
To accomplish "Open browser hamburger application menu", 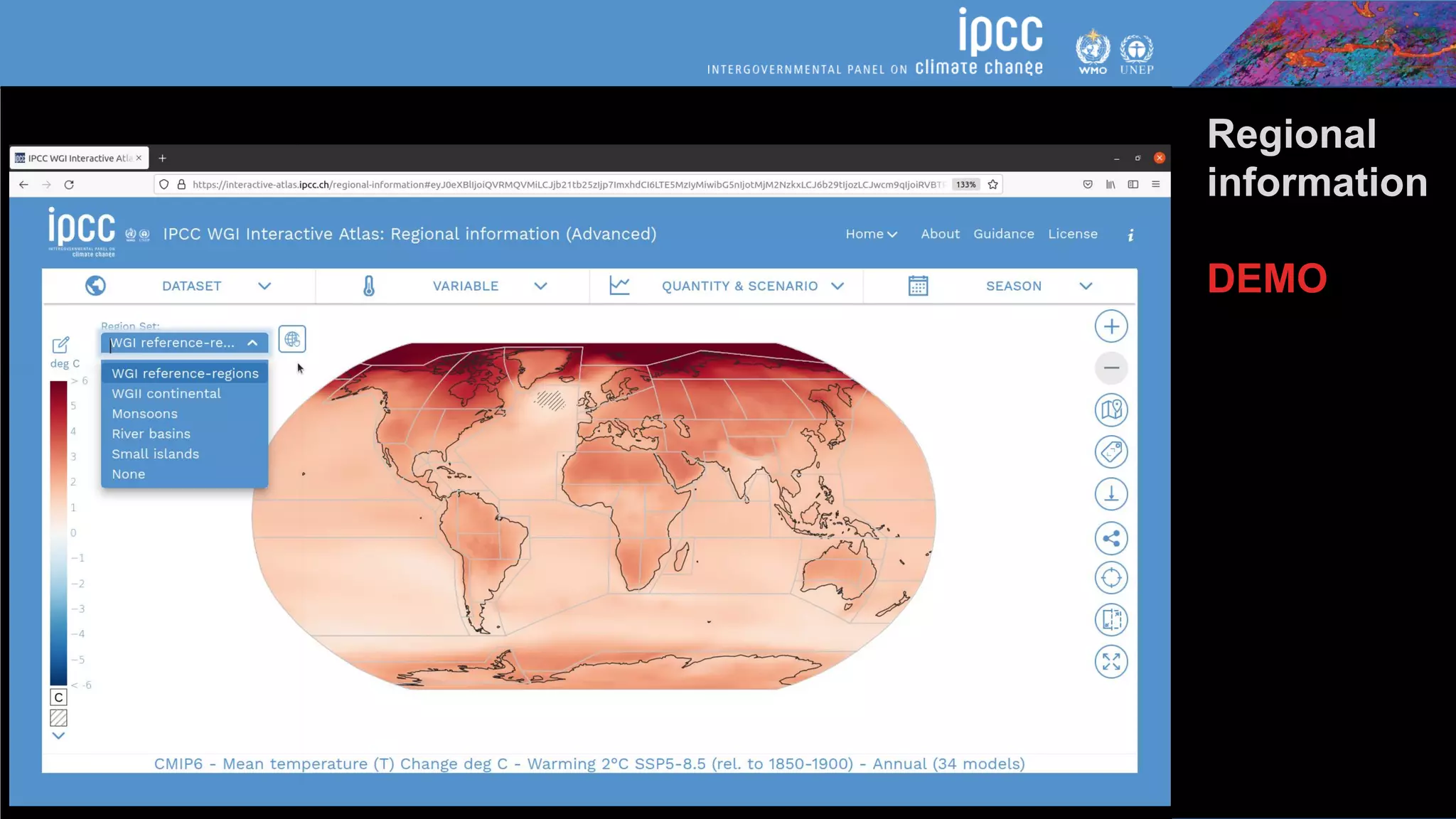I will click(x=1156, y=185).
